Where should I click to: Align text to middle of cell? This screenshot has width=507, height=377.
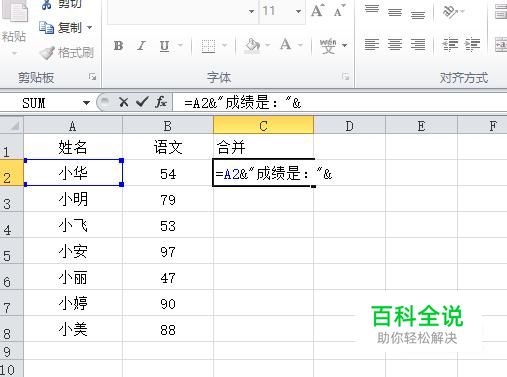coord(395,12)
